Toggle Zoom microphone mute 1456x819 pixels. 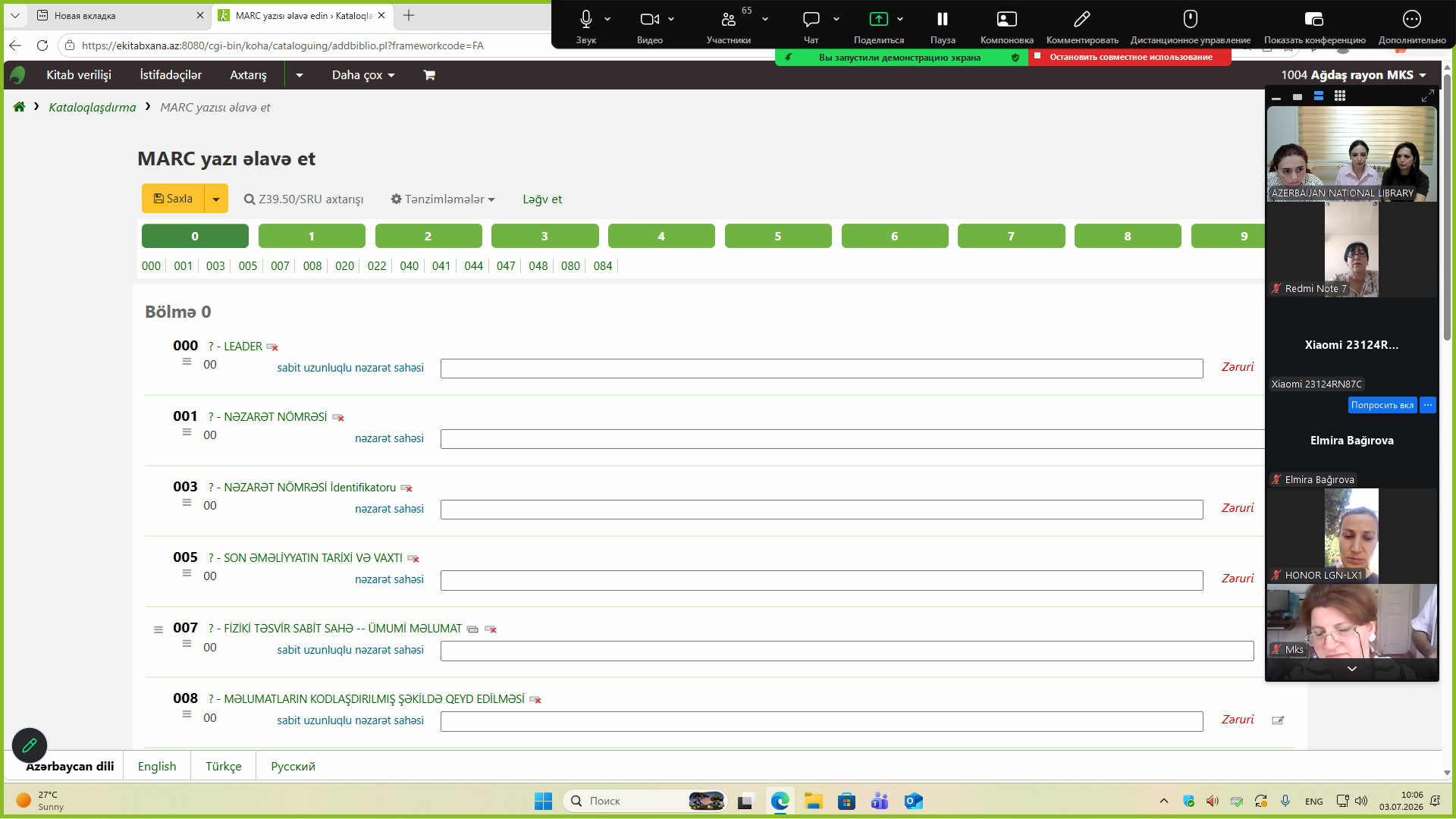(586, 27)
